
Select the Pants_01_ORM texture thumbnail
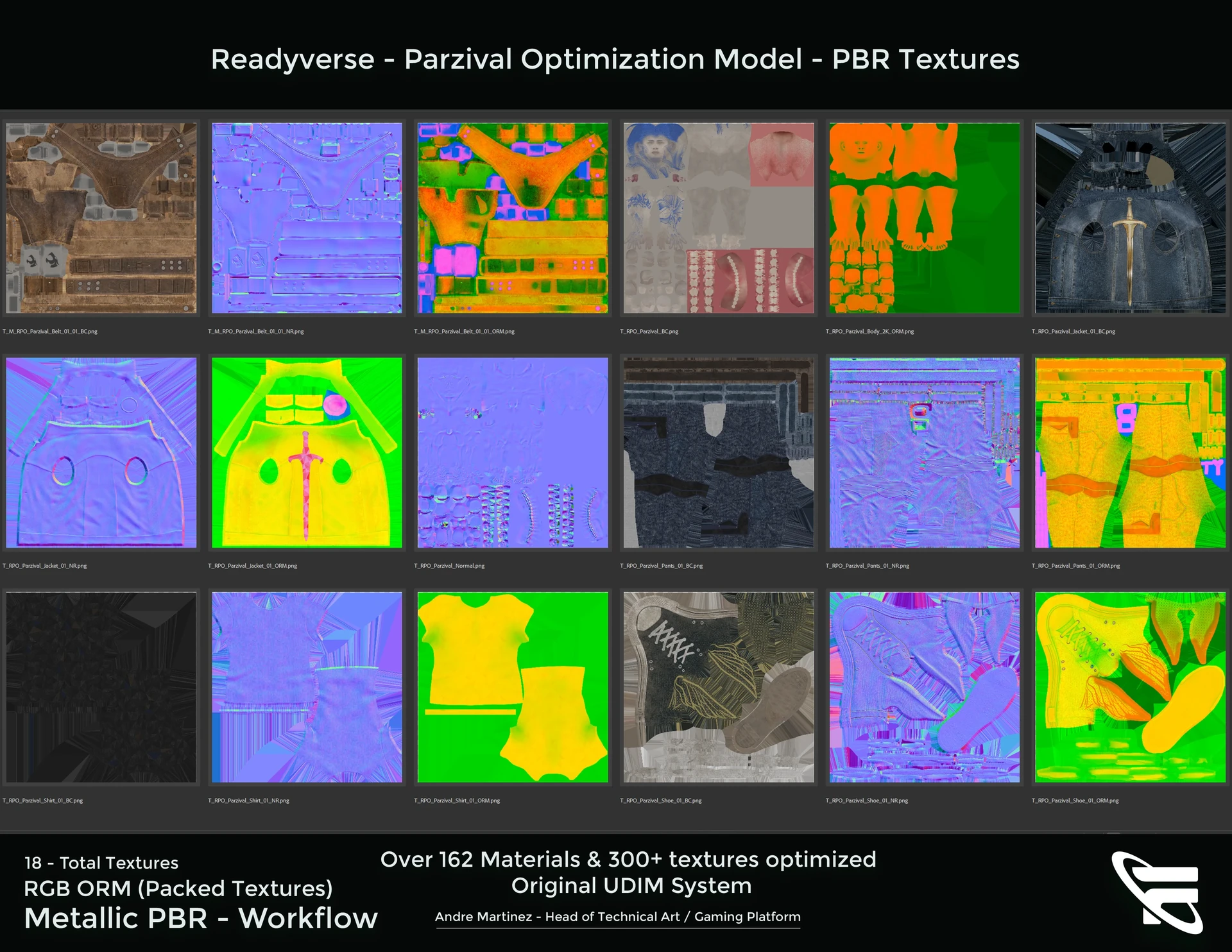point(1130,452)
